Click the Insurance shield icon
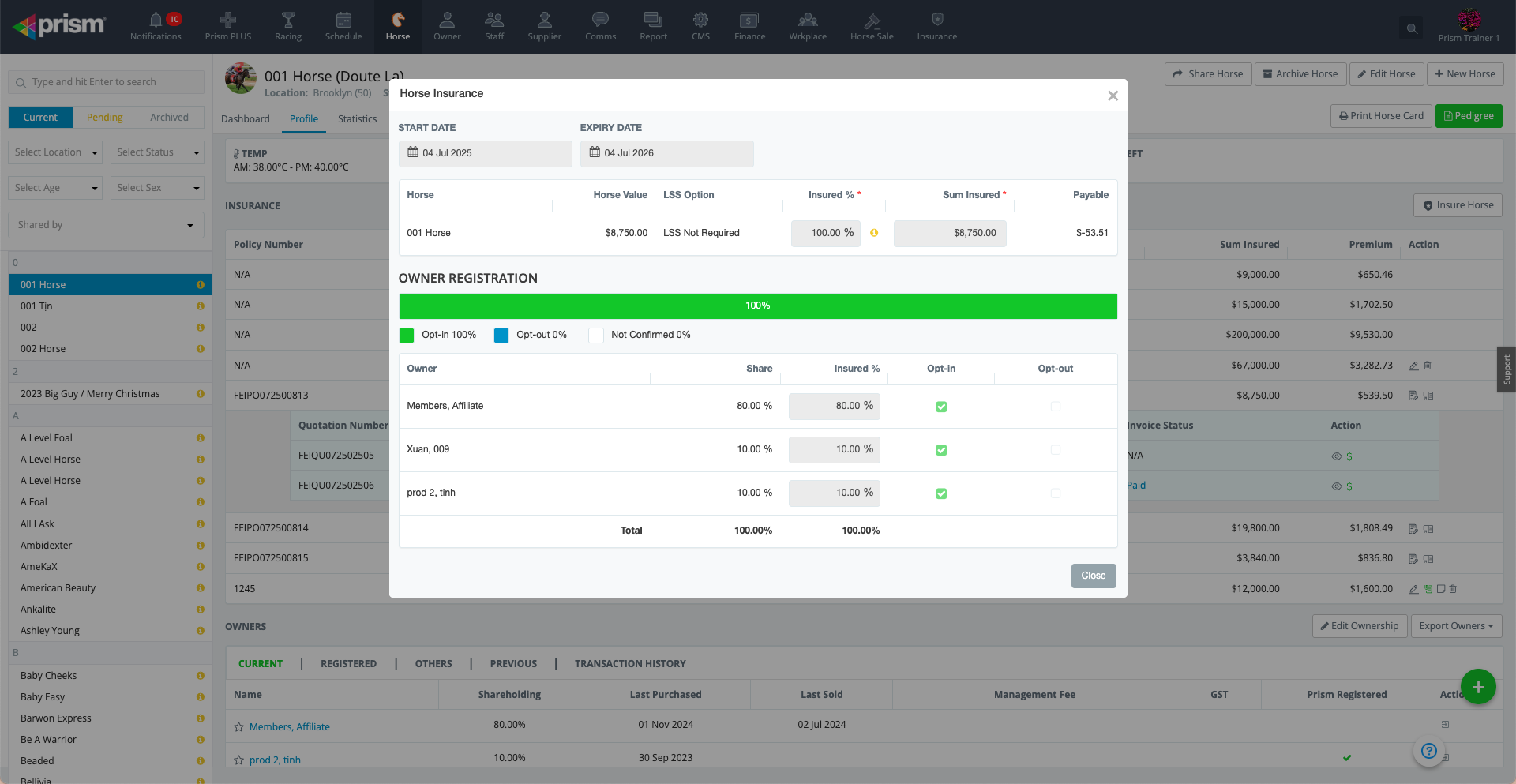 click(x=937, y=20)
